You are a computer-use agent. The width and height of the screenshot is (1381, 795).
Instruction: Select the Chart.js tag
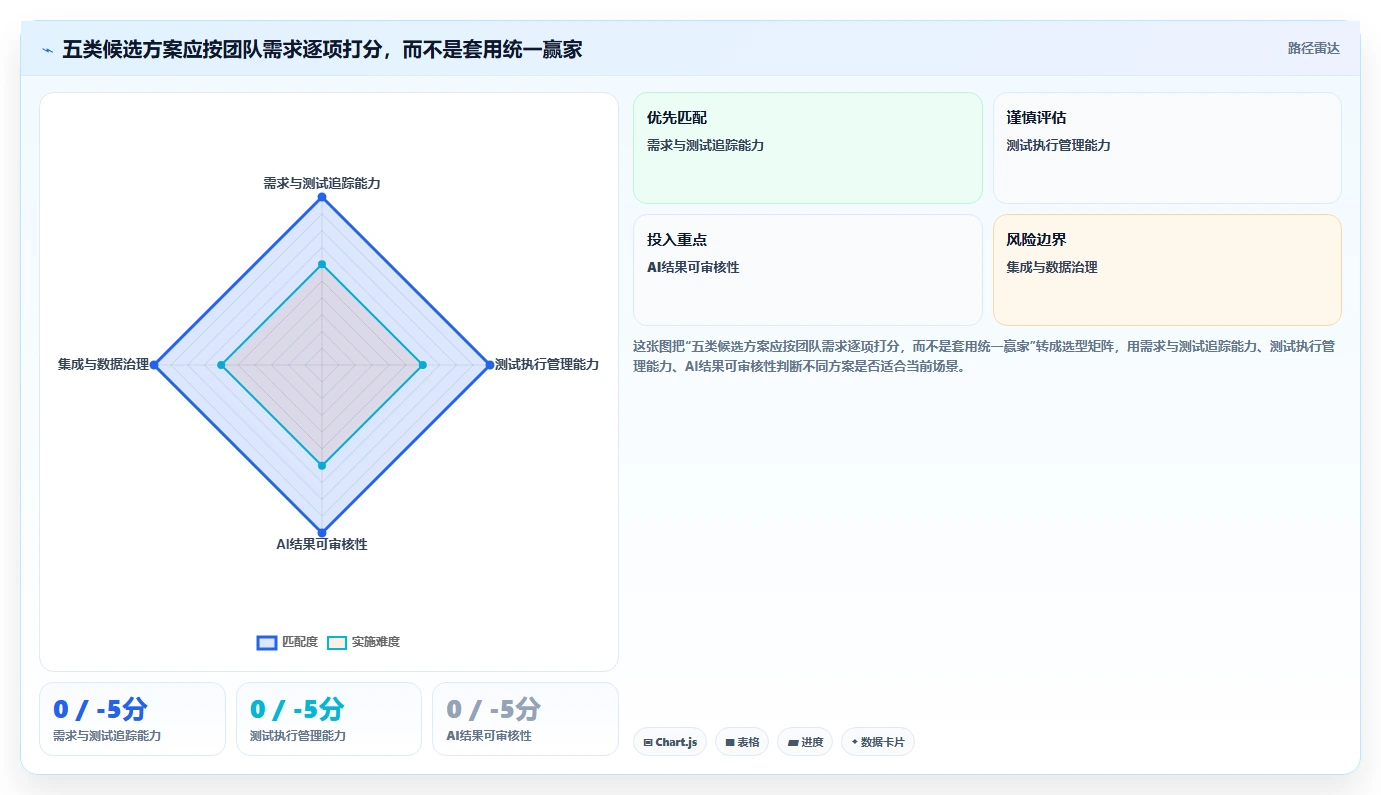click(670, 742)
